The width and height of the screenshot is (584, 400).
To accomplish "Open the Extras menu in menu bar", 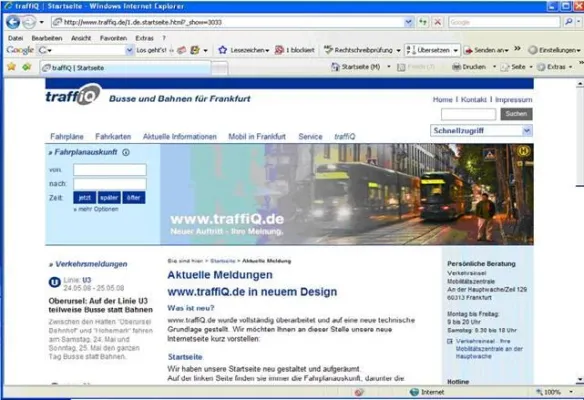I will pyautogui.click(x=144, y=38).
